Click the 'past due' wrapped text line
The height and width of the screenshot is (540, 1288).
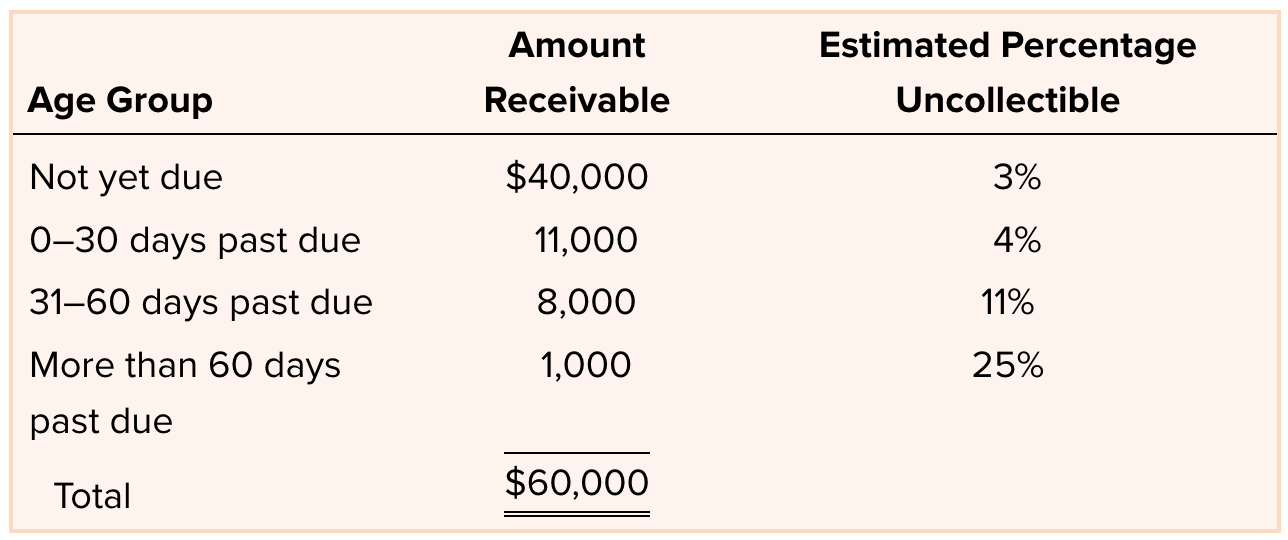pyautogui.click(x=101, y=421)
